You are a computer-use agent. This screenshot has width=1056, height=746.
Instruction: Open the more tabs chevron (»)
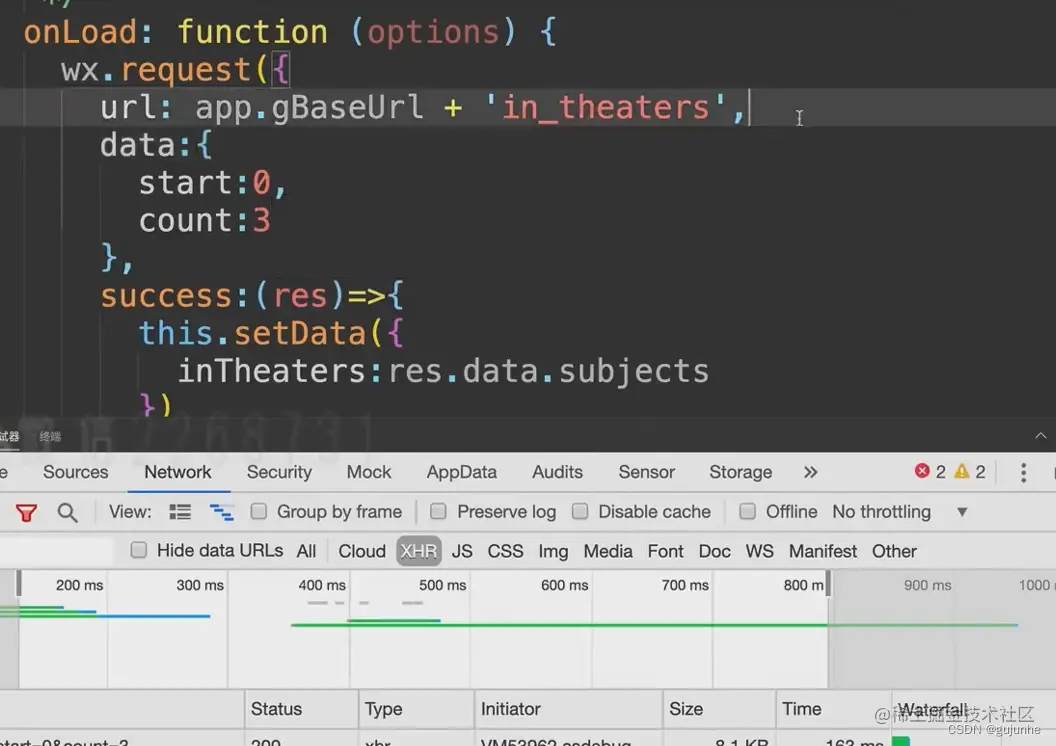point(810,473)
